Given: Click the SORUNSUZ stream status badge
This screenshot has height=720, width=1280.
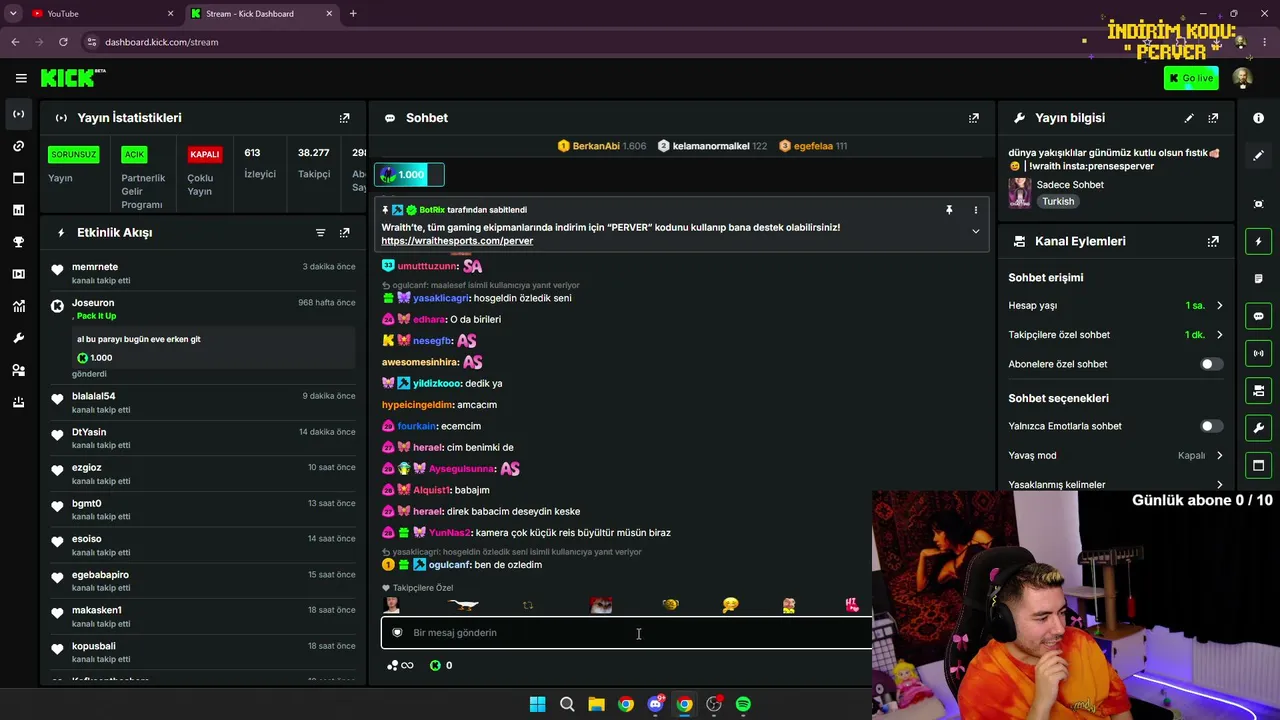Looking at the screenshot, I should (73, 154).
